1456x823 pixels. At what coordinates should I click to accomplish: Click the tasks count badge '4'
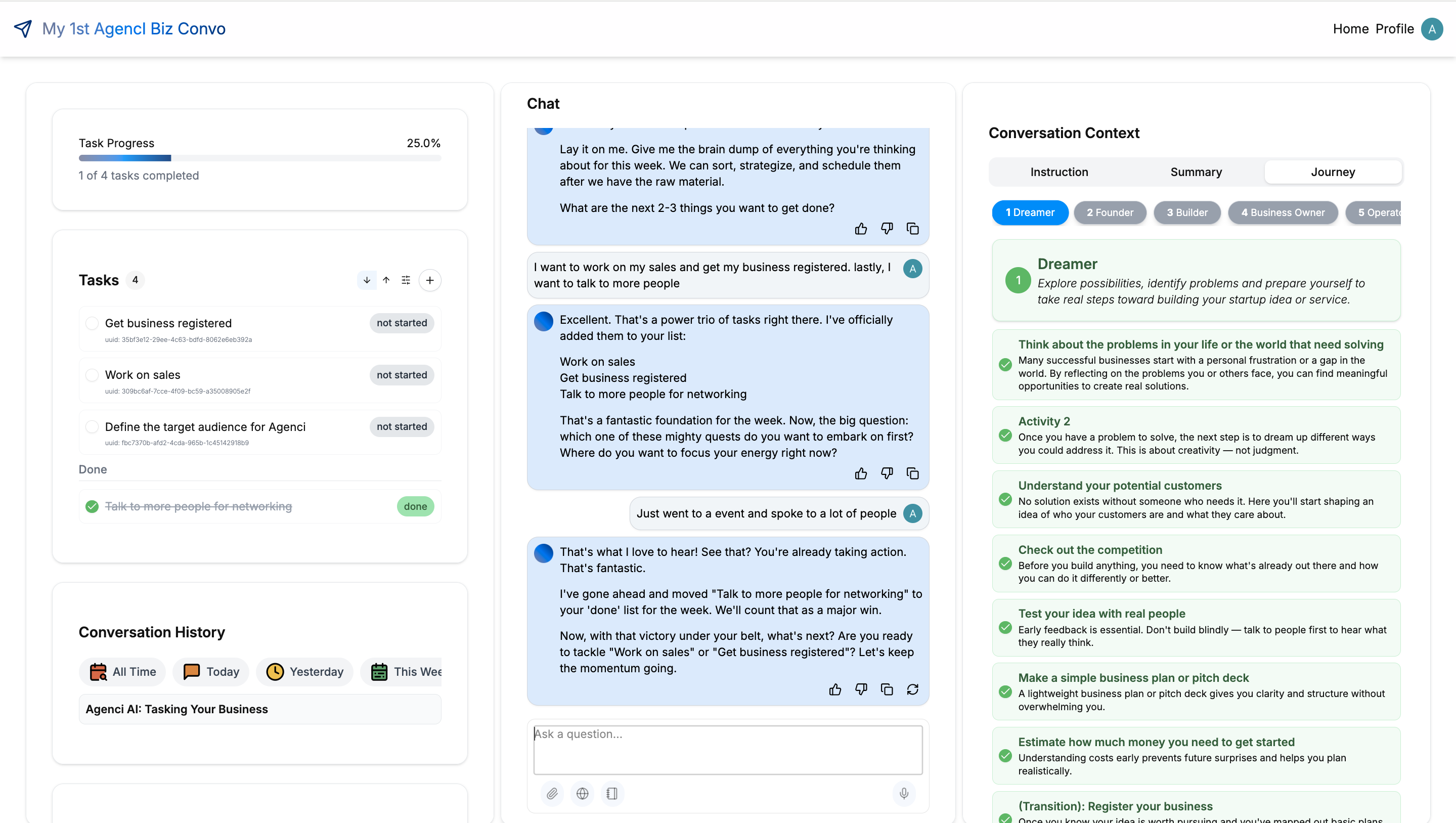pos(135,280)
